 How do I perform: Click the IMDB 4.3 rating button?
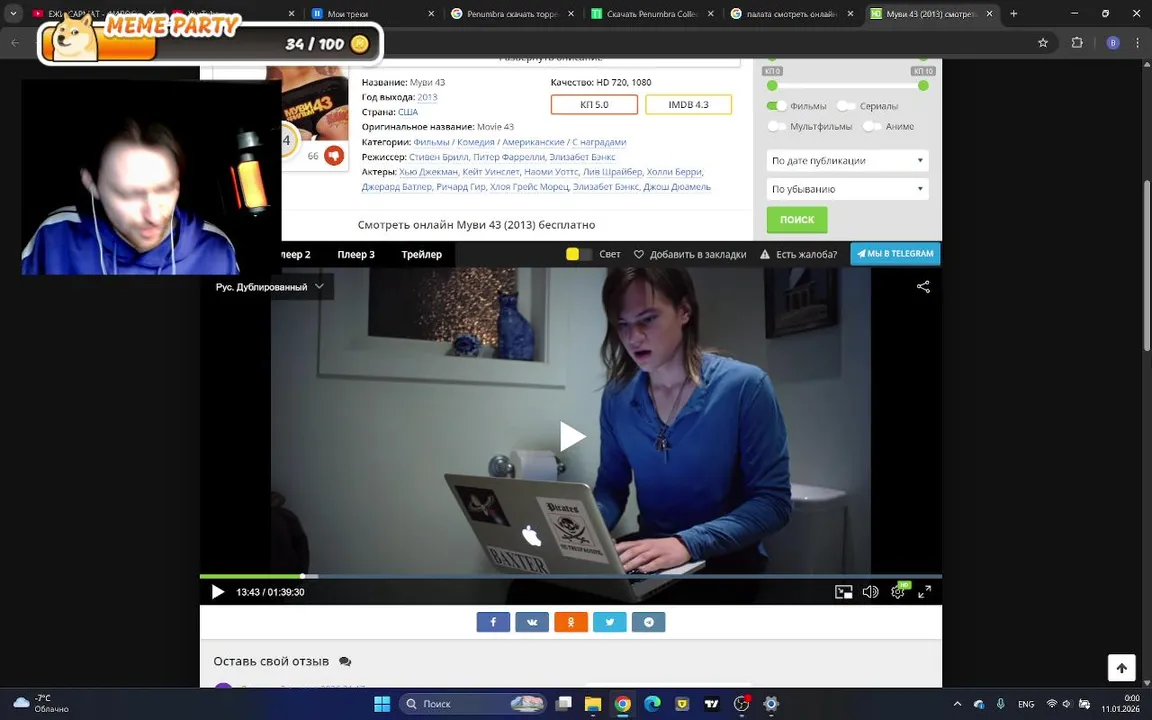688,104
